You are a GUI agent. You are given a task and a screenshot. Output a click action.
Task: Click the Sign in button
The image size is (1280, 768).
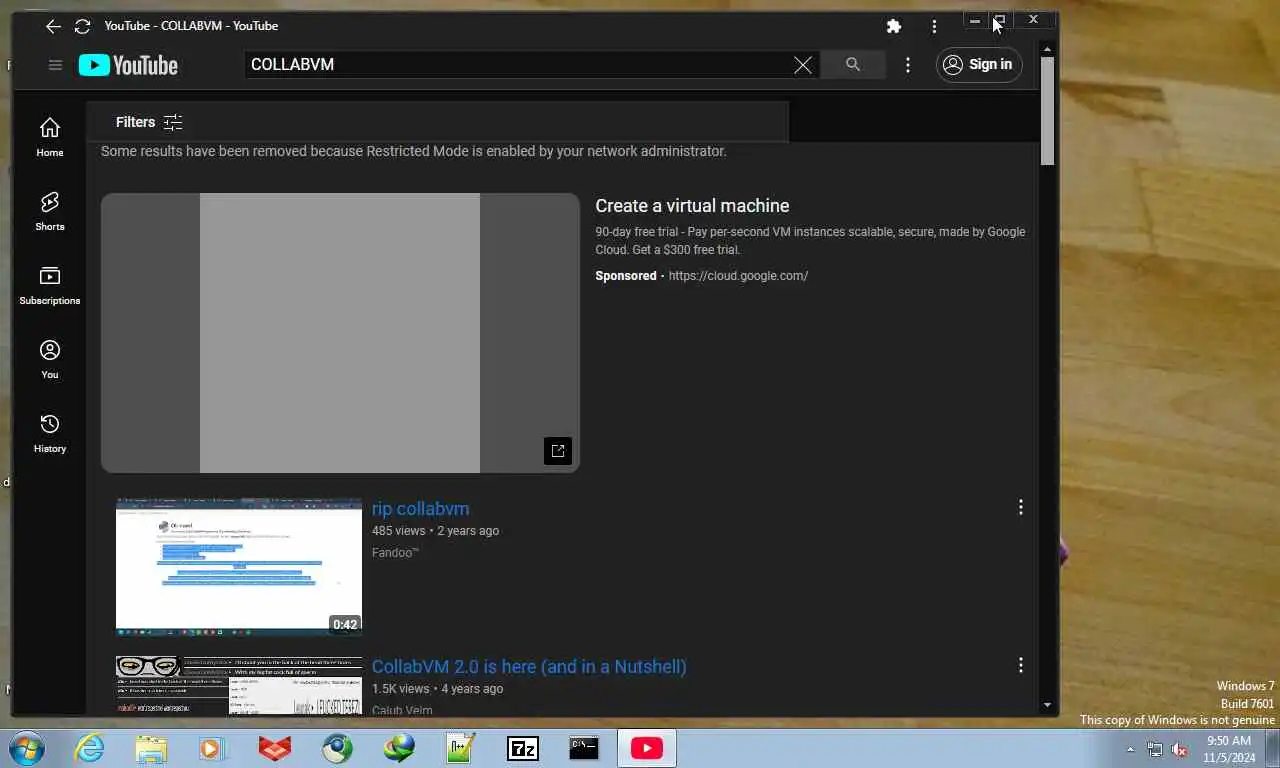[979, 65]
